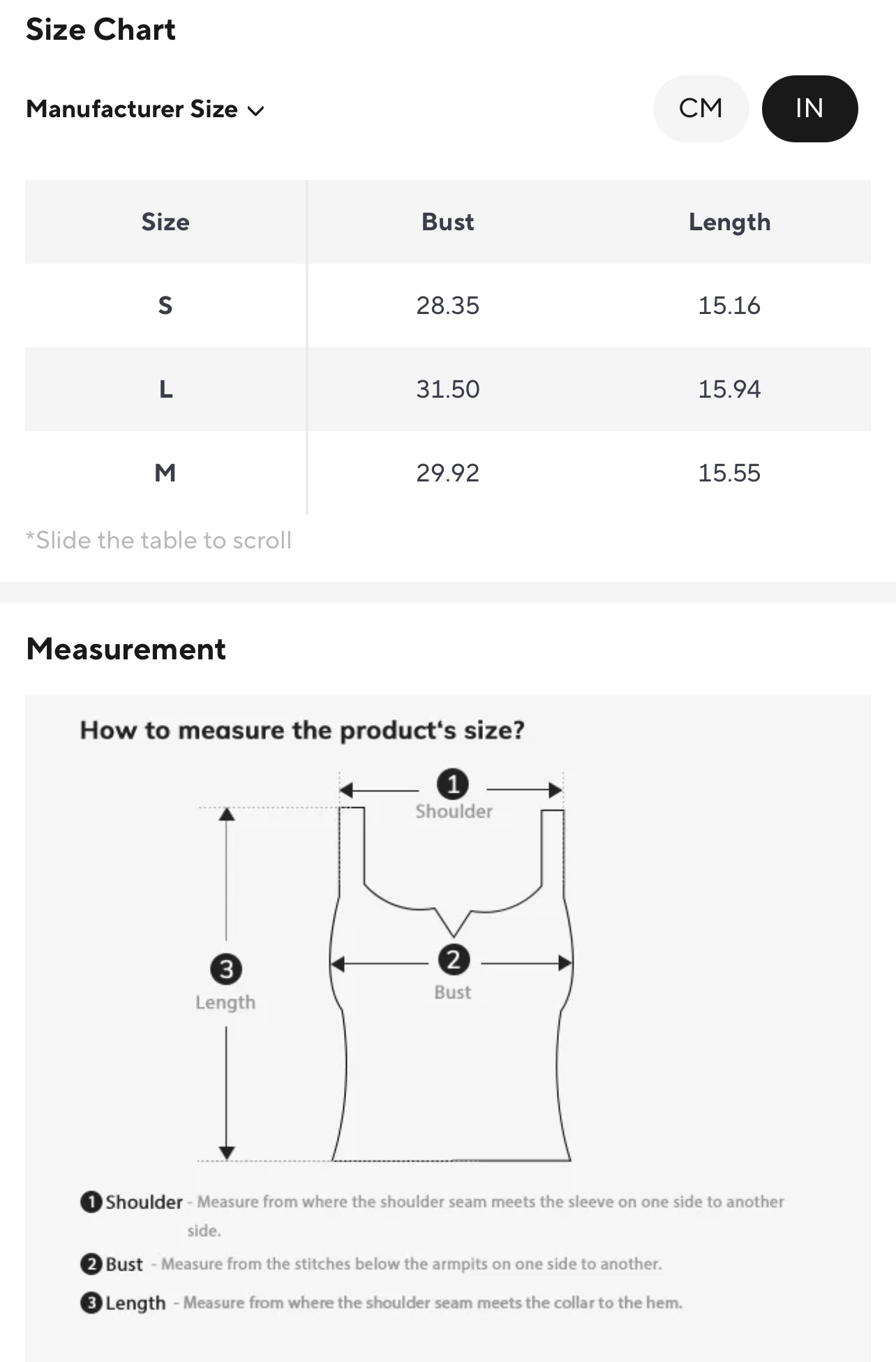Click the 15.94 length value for L

(729, 389)
